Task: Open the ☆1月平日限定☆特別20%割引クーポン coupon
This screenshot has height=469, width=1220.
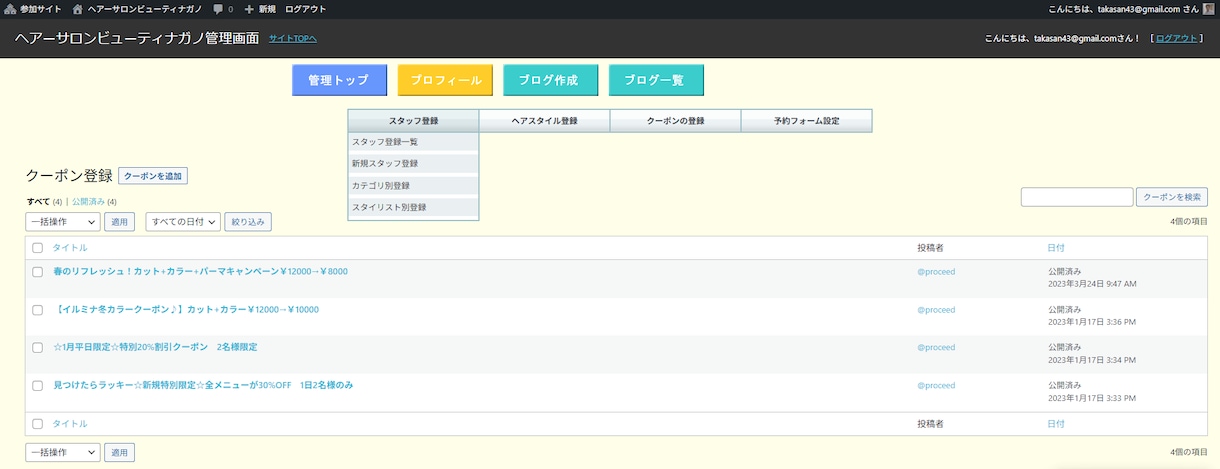Action: 155,348
